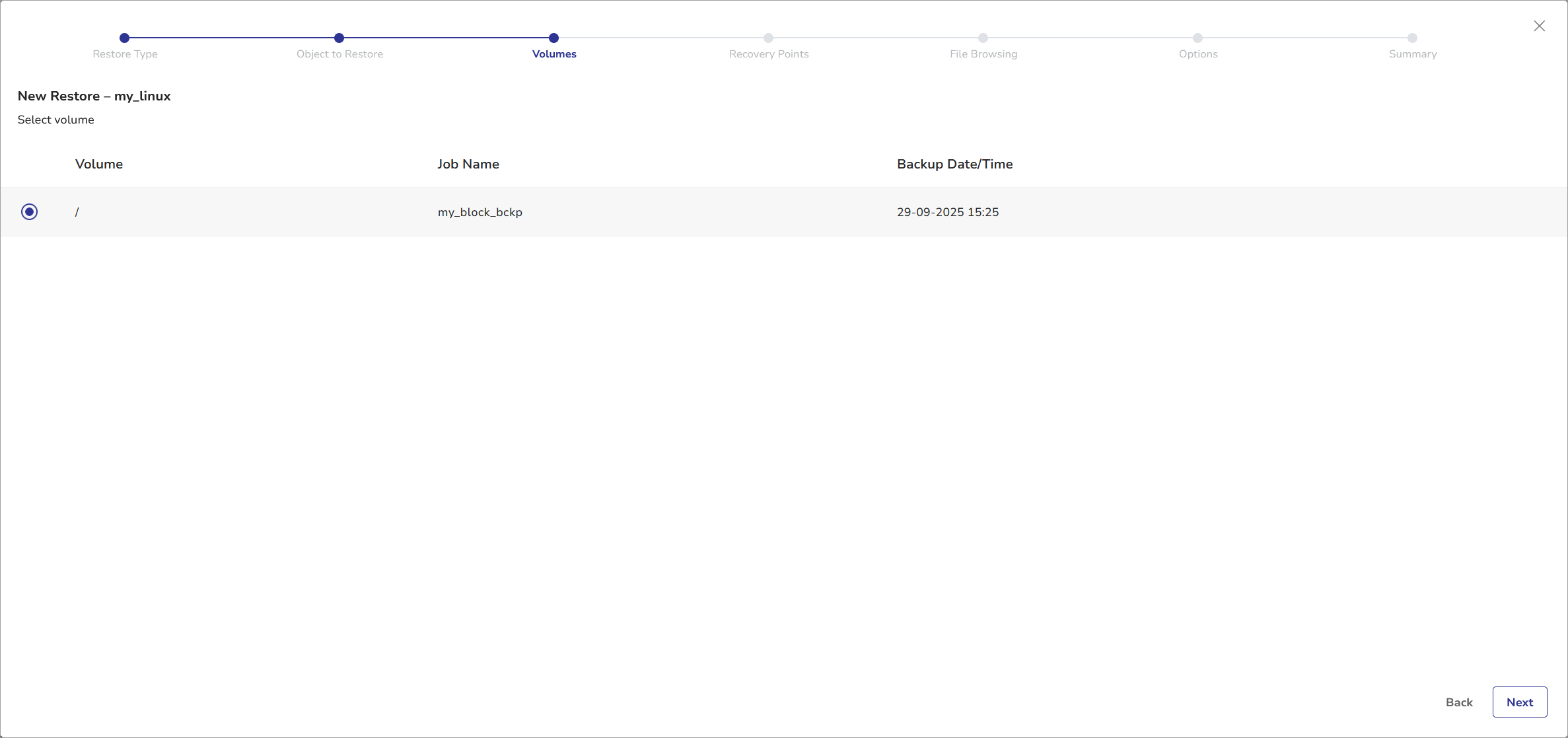Click the Job Name column header
The width and height of the screenshot is (1568, 738).
(x=468, y=165)
